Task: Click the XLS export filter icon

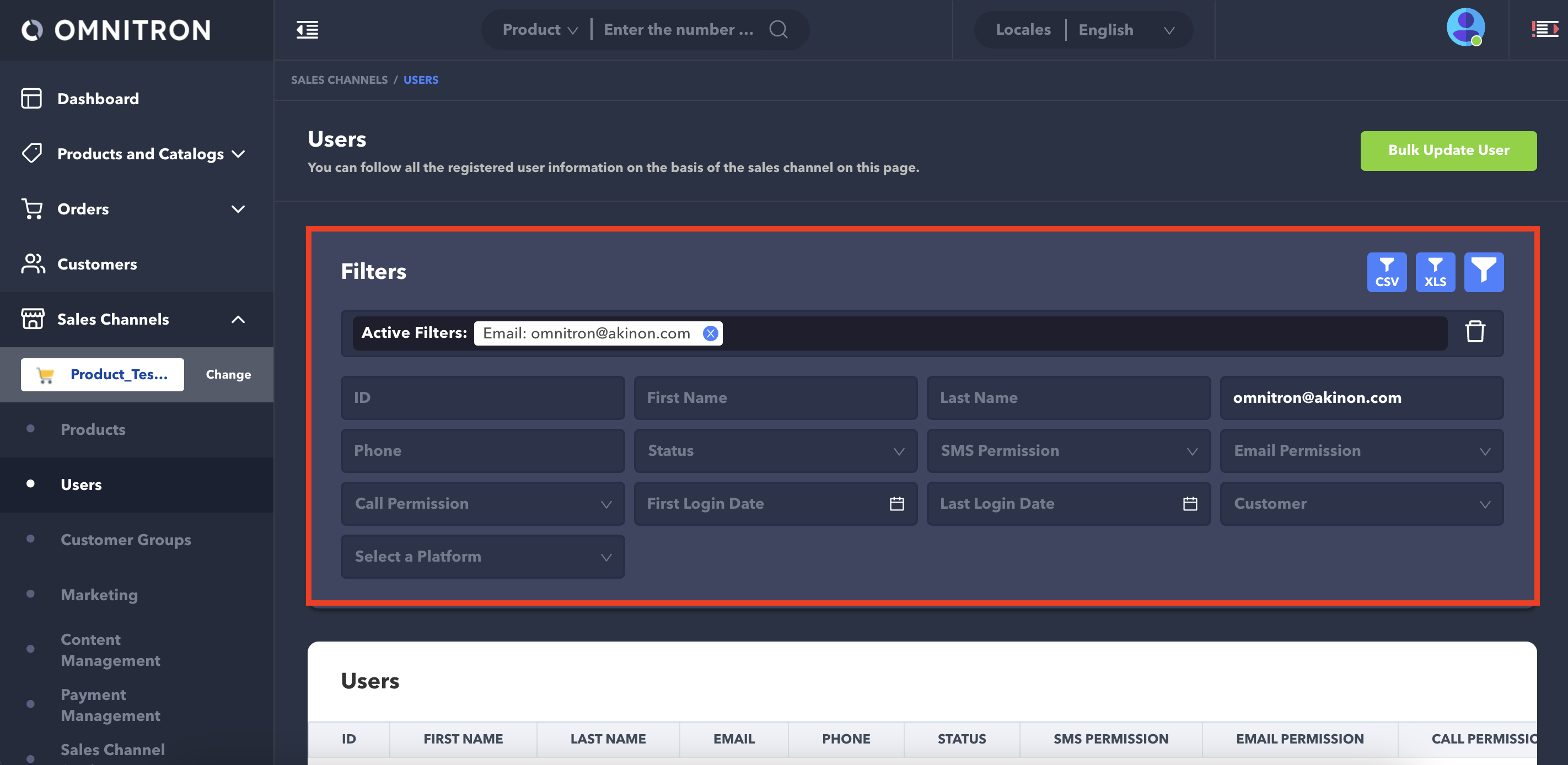Action: tap(1435, 272)
